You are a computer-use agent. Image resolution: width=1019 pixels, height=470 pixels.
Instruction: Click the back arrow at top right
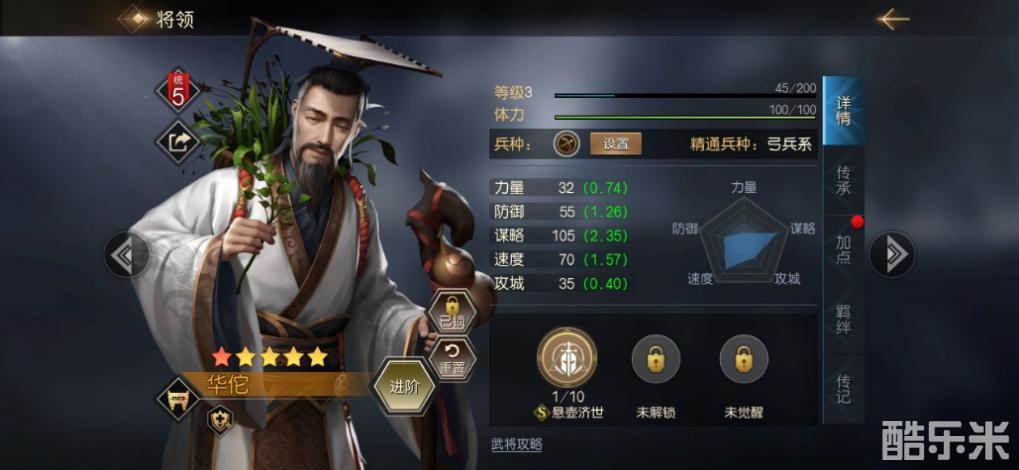point(893,20)
